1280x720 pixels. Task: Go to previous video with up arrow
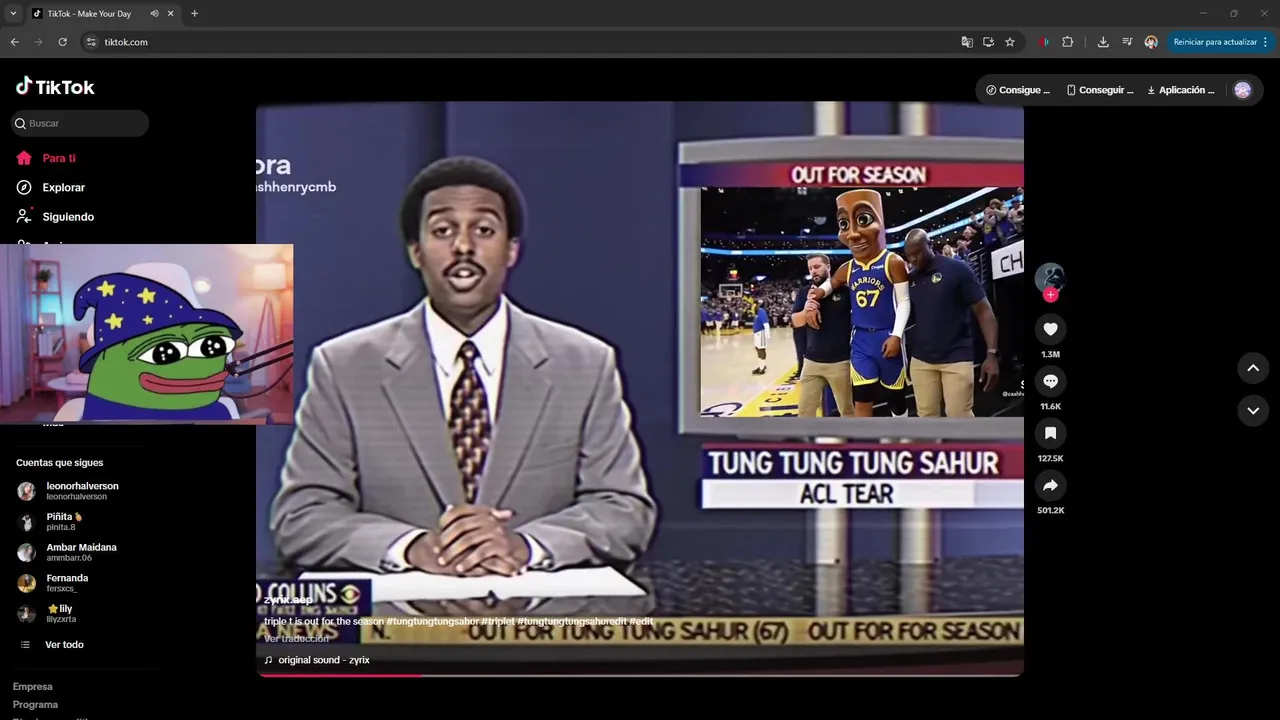(x=1253, y=368)
